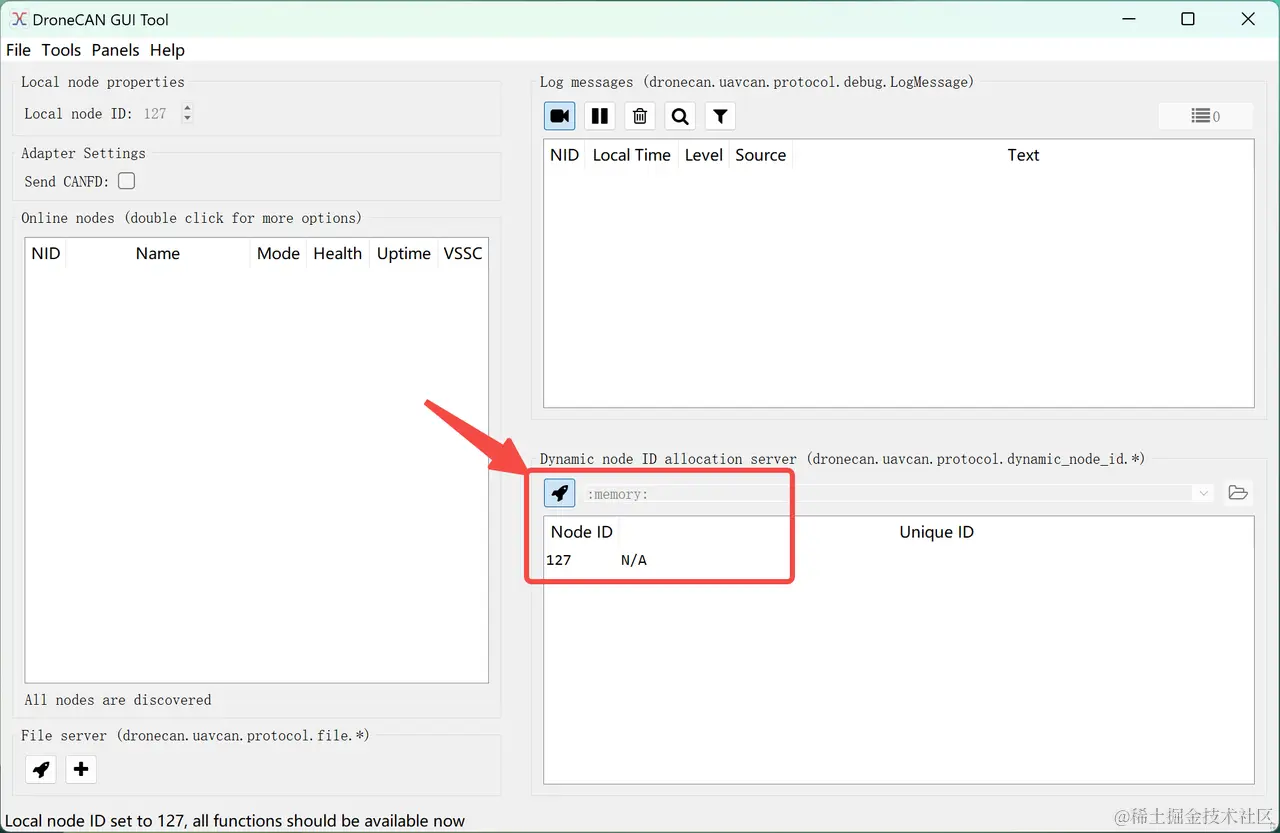1280x833 pixels.
Task: Pause the log messages display
Action: [600, 116]
